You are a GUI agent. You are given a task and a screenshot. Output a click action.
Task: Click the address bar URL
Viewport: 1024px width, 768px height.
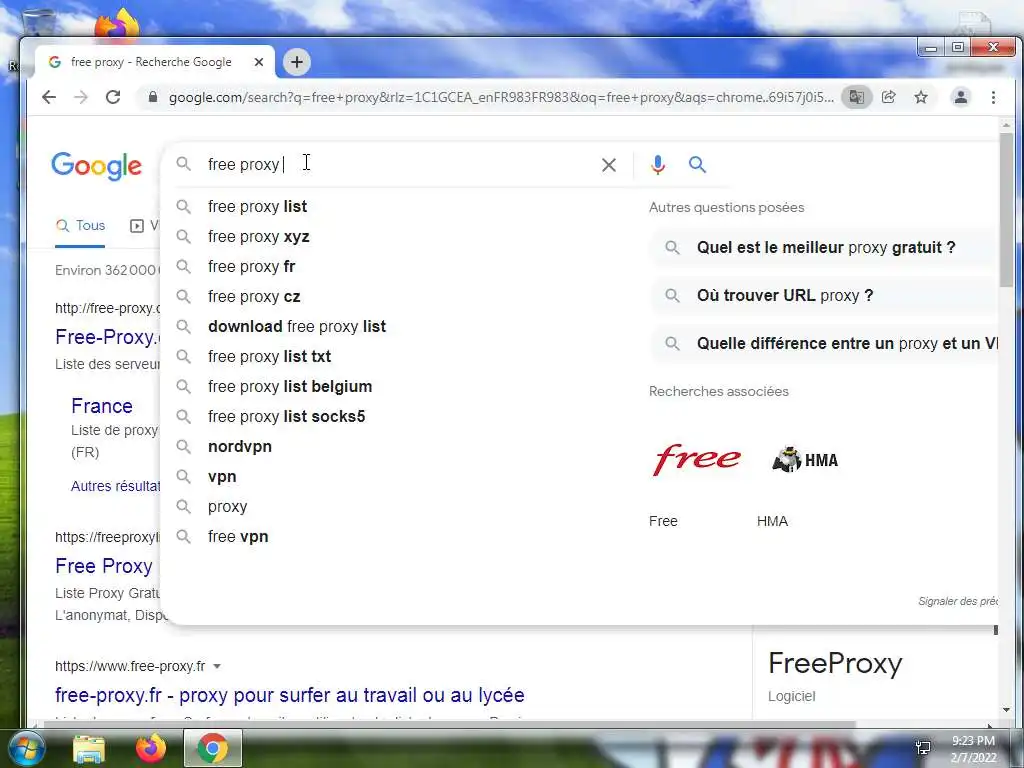(501, 97)
